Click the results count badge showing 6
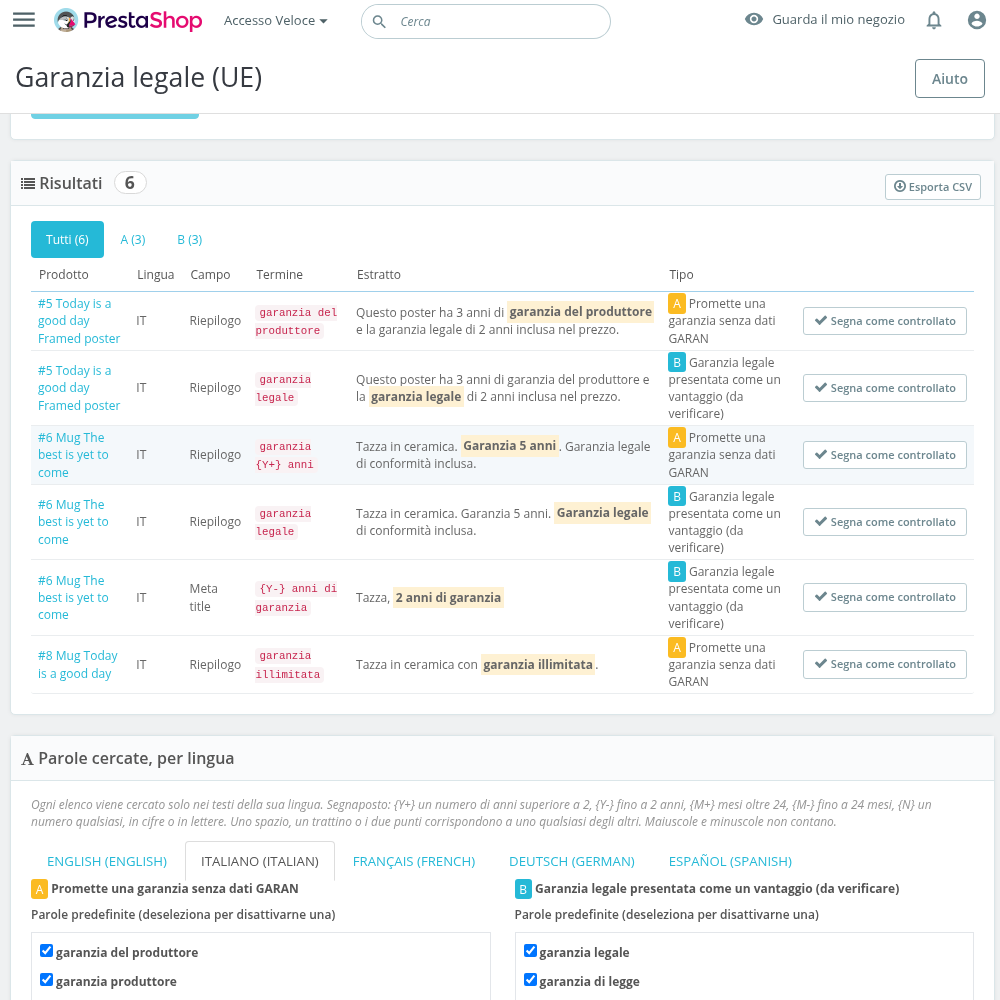The height and width of the screenshot is (1000, 1000). (x=130, y=183)
